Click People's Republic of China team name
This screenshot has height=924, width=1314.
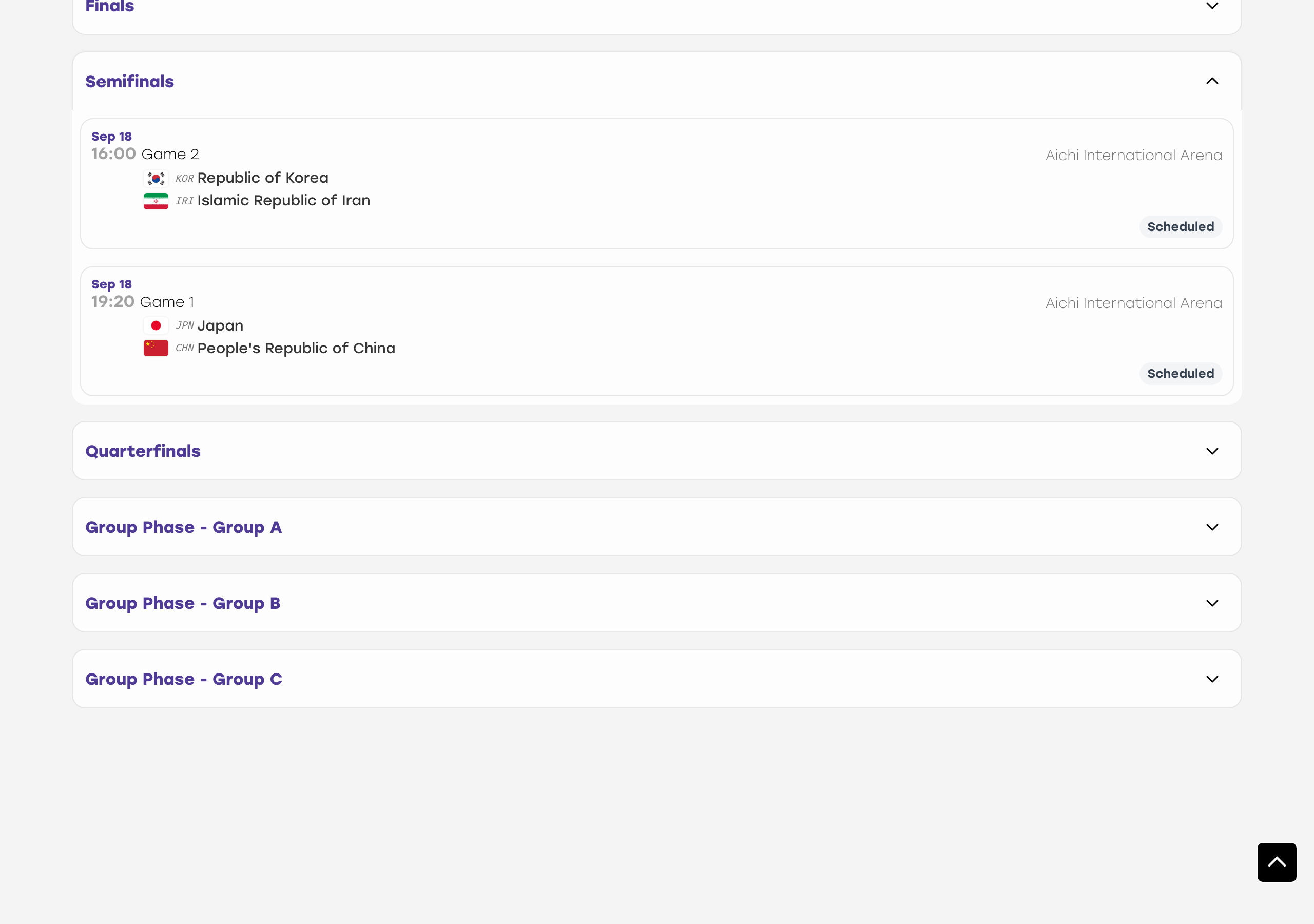(x=297, y=349)
